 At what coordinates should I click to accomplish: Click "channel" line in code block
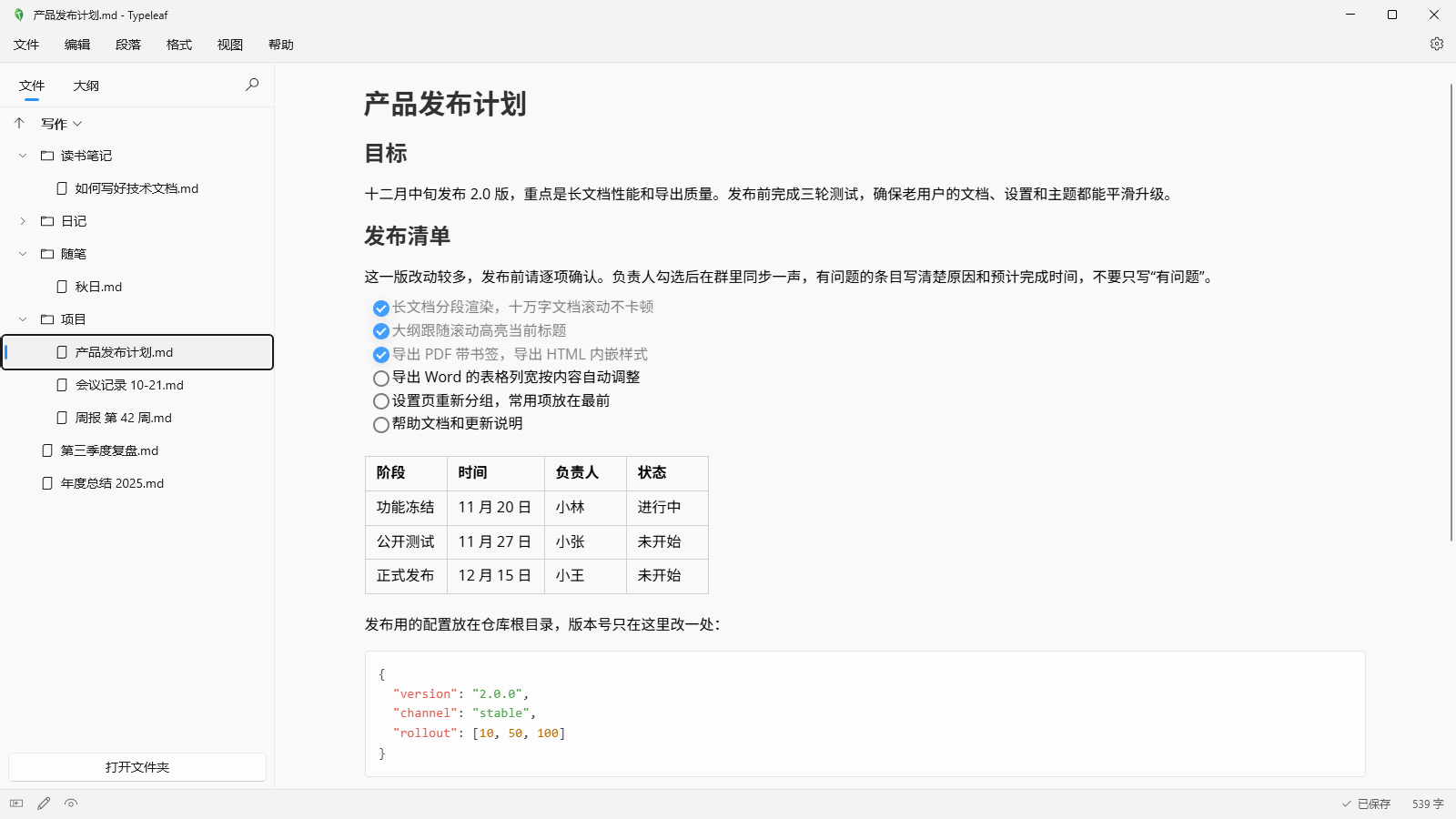pos(464,713)
